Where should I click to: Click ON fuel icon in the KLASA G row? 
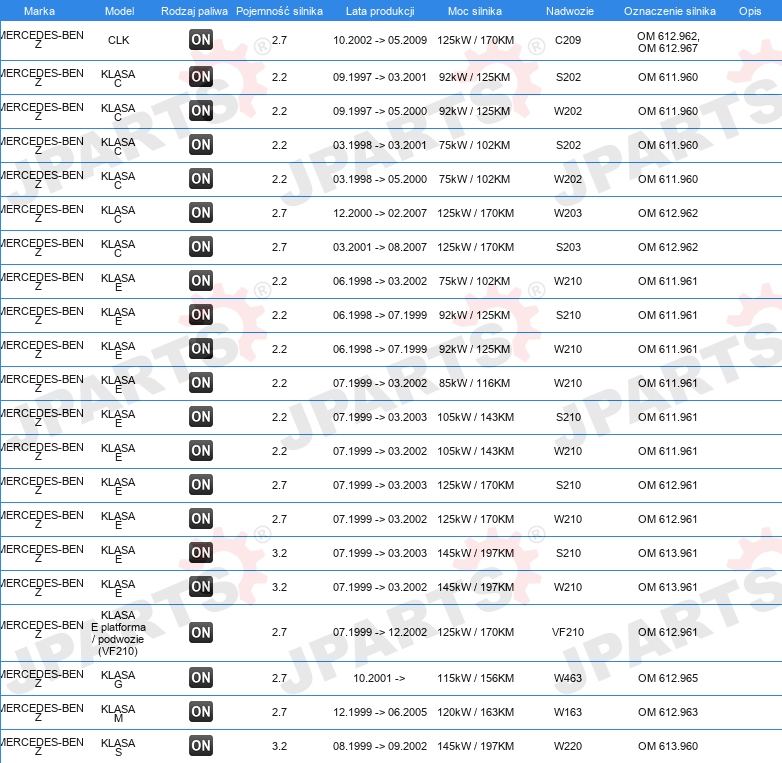[201, 678]
